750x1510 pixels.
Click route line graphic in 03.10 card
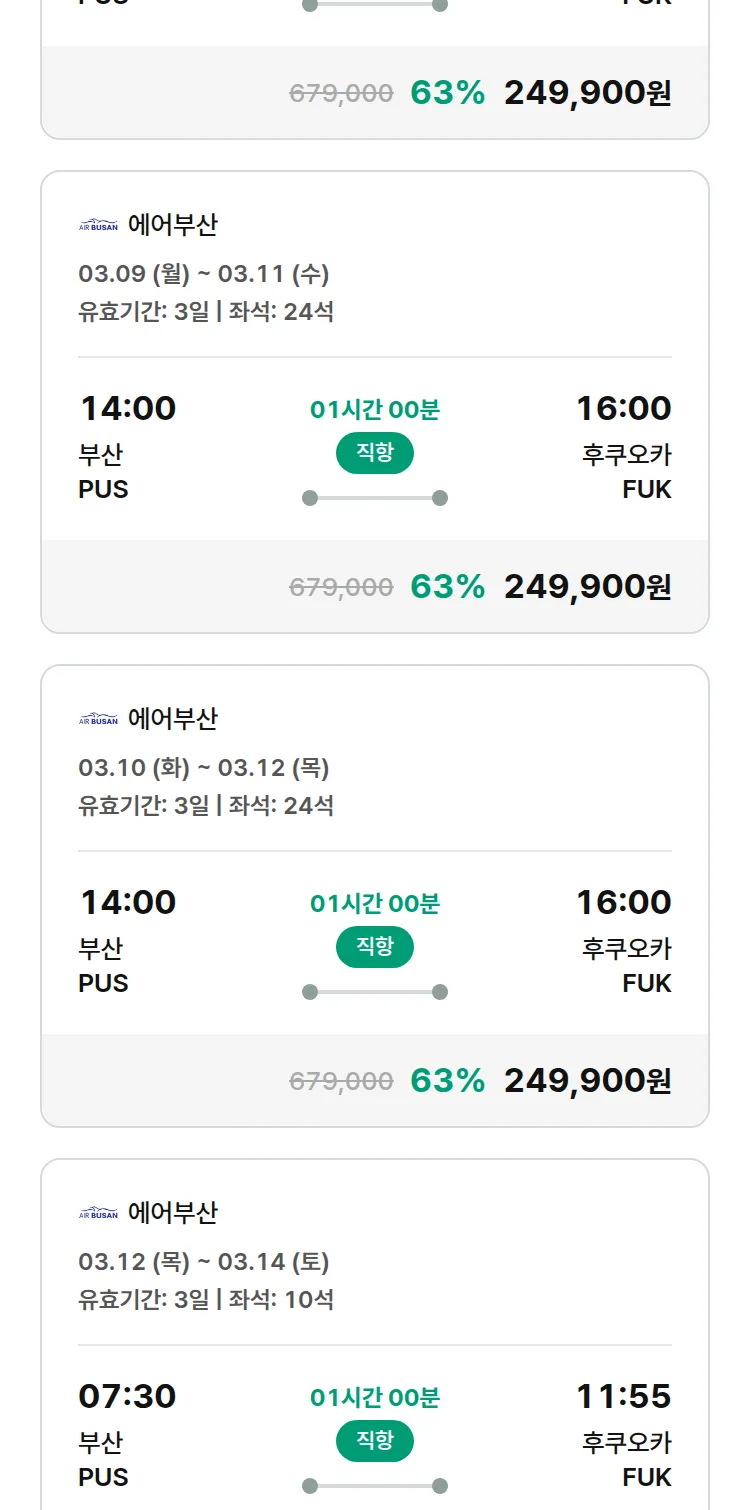(x=375, y=992)
